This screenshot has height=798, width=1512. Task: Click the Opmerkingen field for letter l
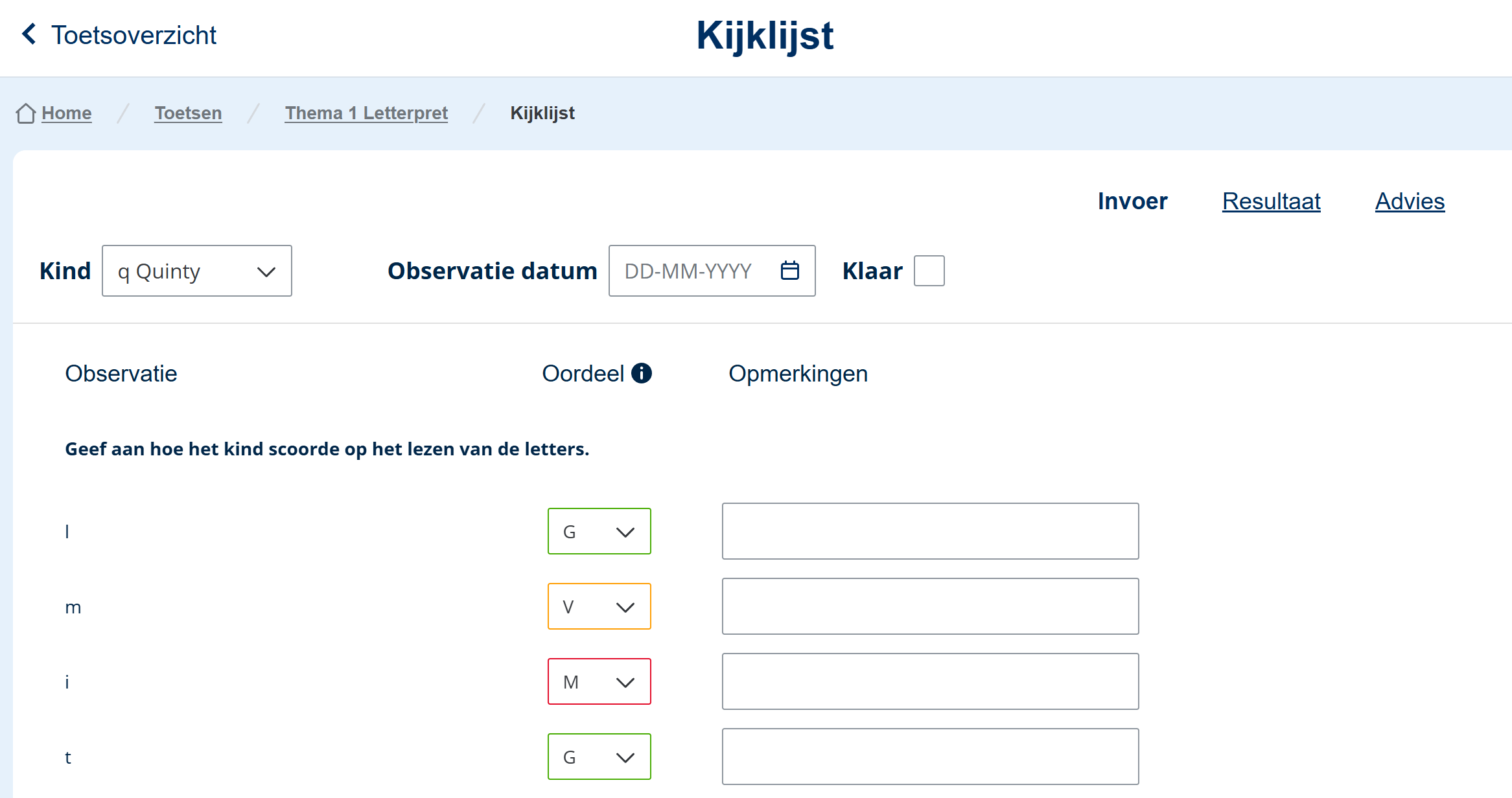pos(930,532)
